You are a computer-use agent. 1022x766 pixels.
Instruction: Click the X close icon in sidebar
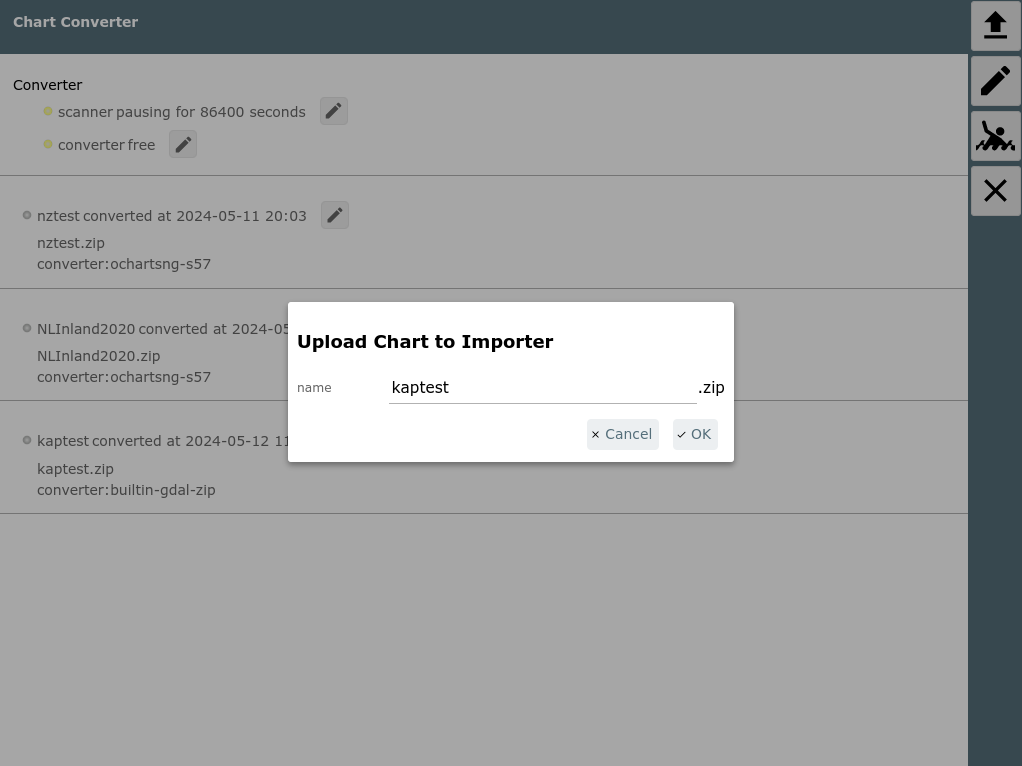tap(995, 191)
